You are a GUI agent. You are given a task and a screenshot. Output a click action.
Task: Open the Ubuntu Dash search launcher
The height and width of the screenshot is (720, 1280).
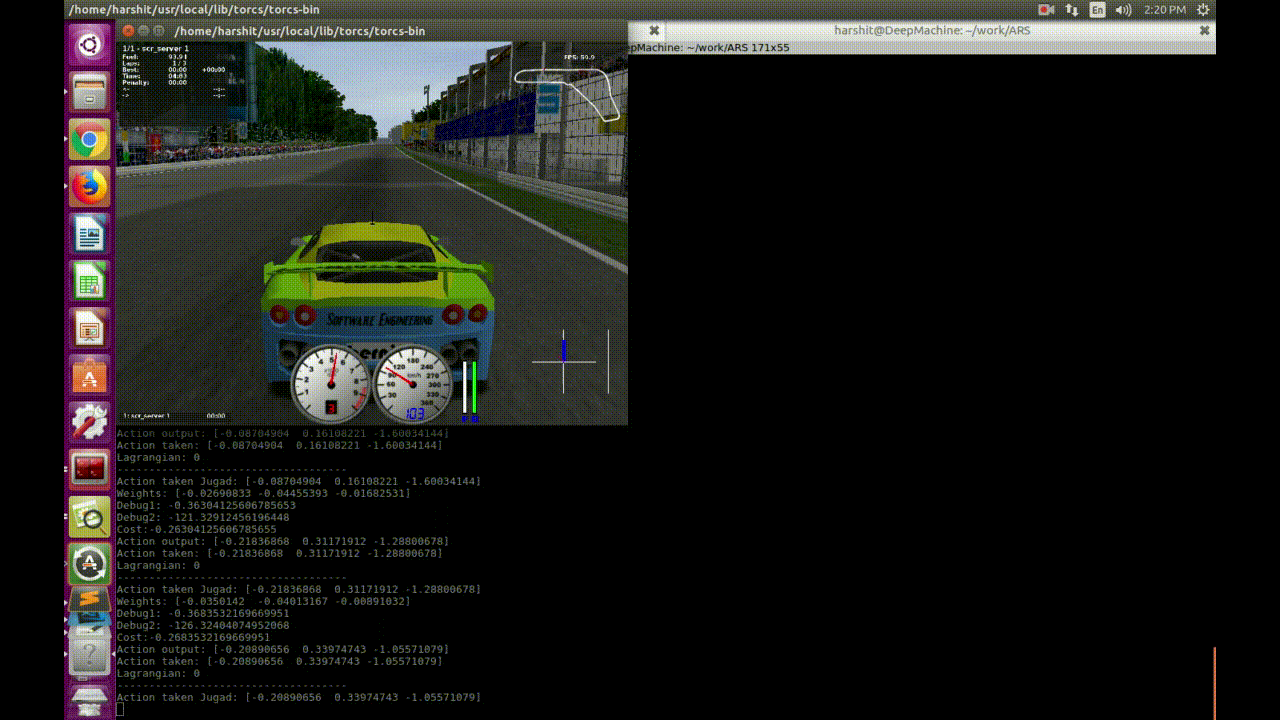[89, 46]
